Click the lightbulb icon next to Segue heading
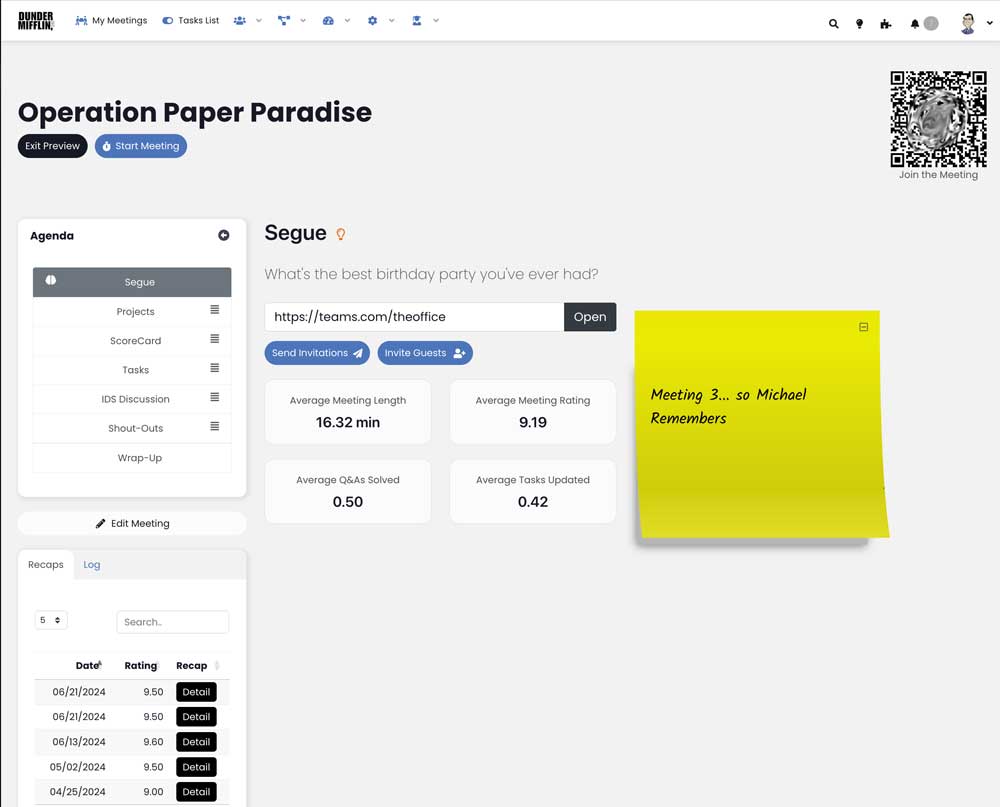The image size is (1000, 807). point(340,233)
